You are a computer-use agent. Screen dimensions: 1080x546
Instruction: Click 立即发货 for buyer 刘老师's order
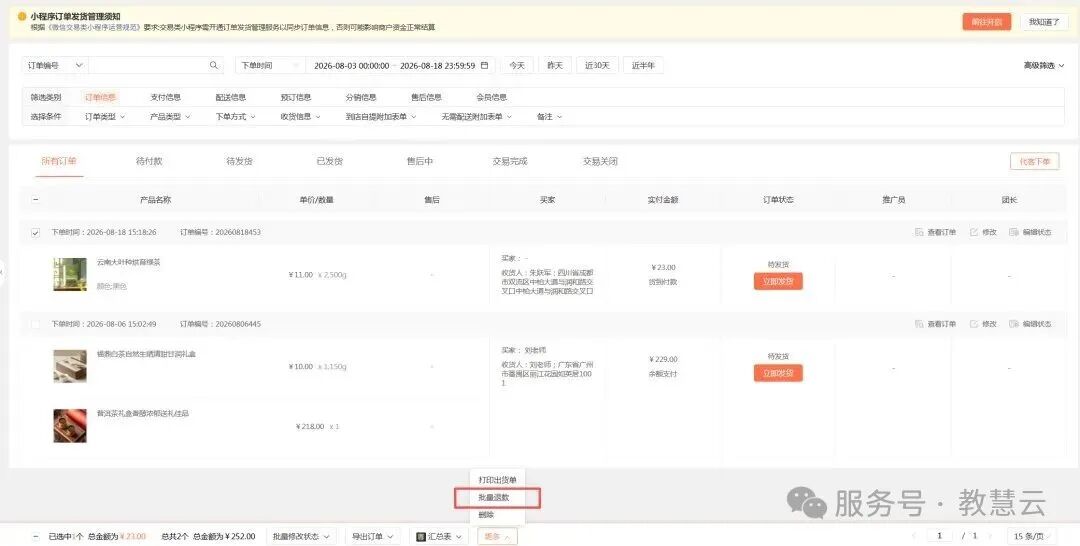point(778,373)
